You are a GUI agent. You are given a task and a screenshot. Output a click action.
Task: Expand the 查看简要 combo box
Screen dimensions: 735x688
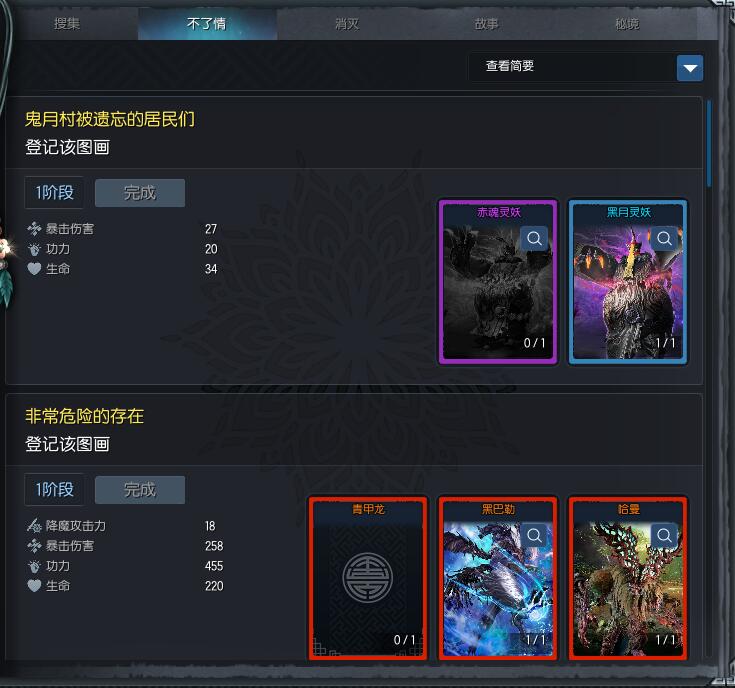click(586, 67)
